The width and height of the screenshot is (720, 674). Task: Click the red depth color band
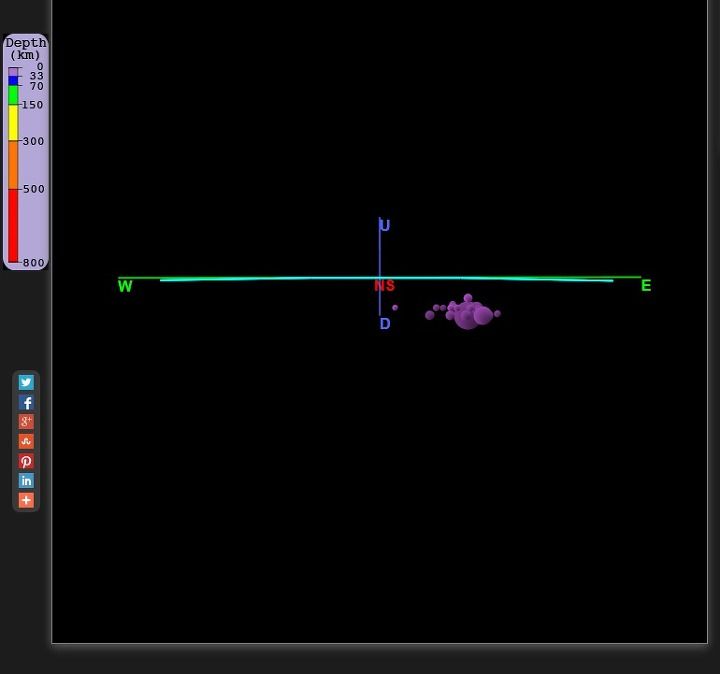pyautogui.click(x=13, y=225)
